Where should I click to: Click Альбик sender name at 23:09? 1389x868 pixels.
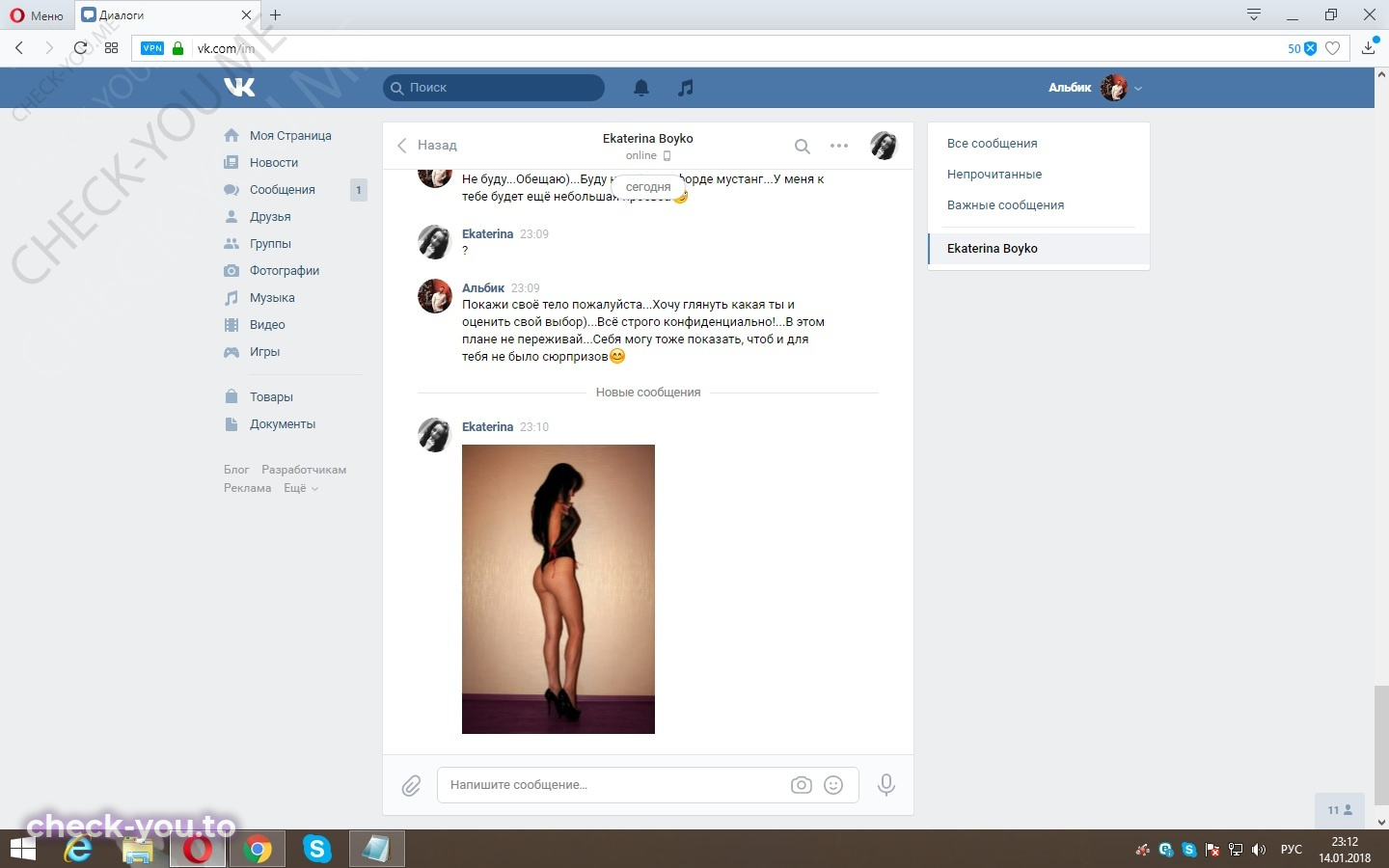483,288
